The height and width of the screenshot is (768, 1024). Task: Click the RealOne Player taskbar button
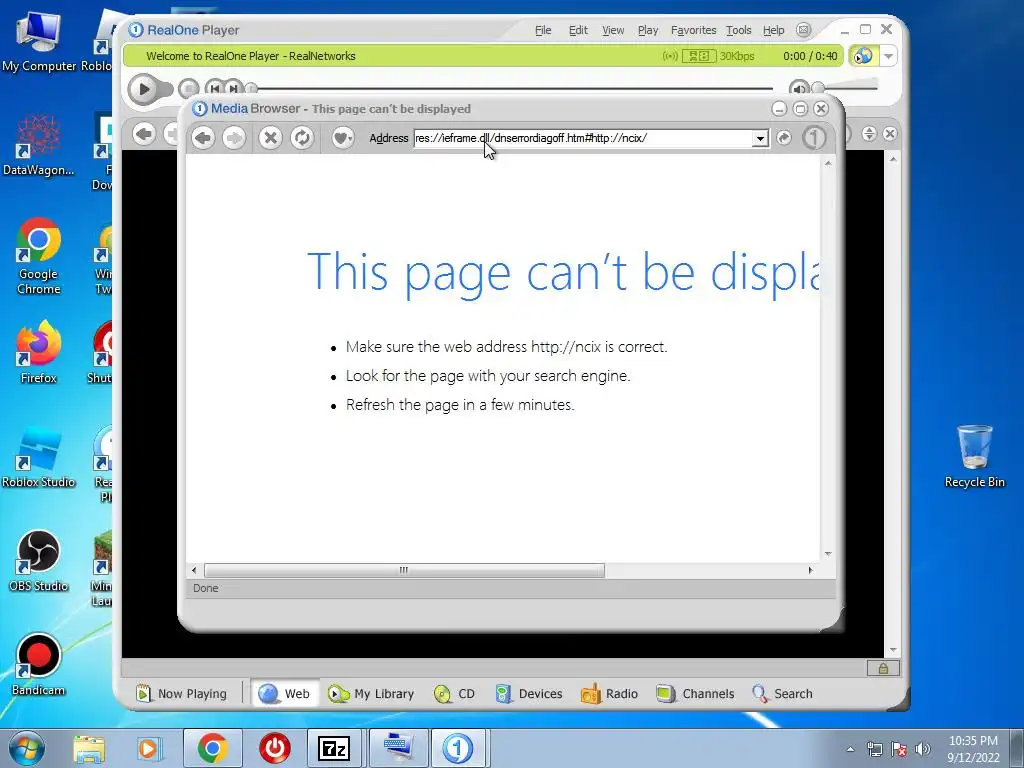[x=458, y=748]
